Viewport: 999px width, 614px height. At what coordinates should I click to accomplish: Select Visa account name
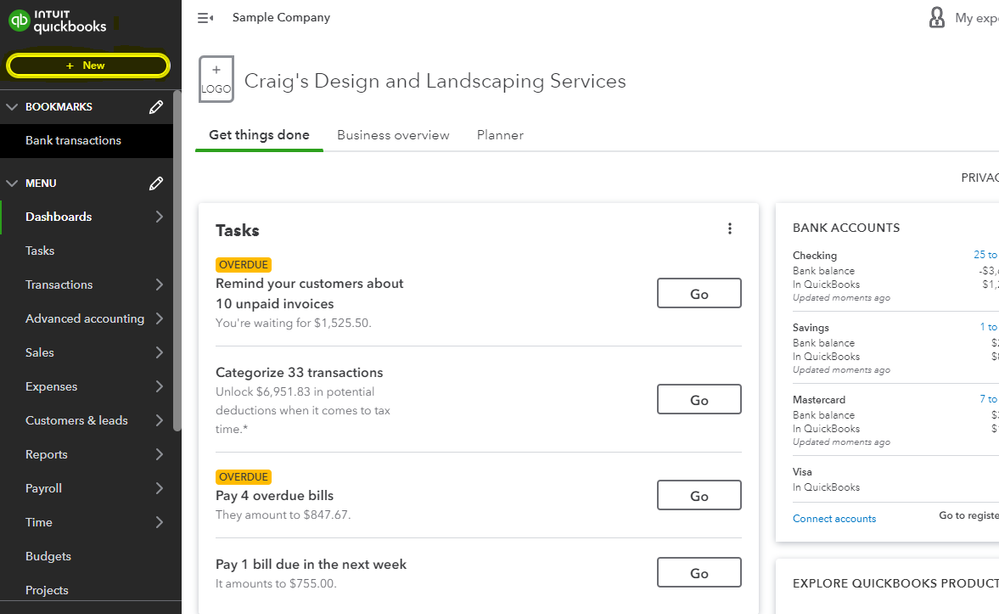coord(802,472)
